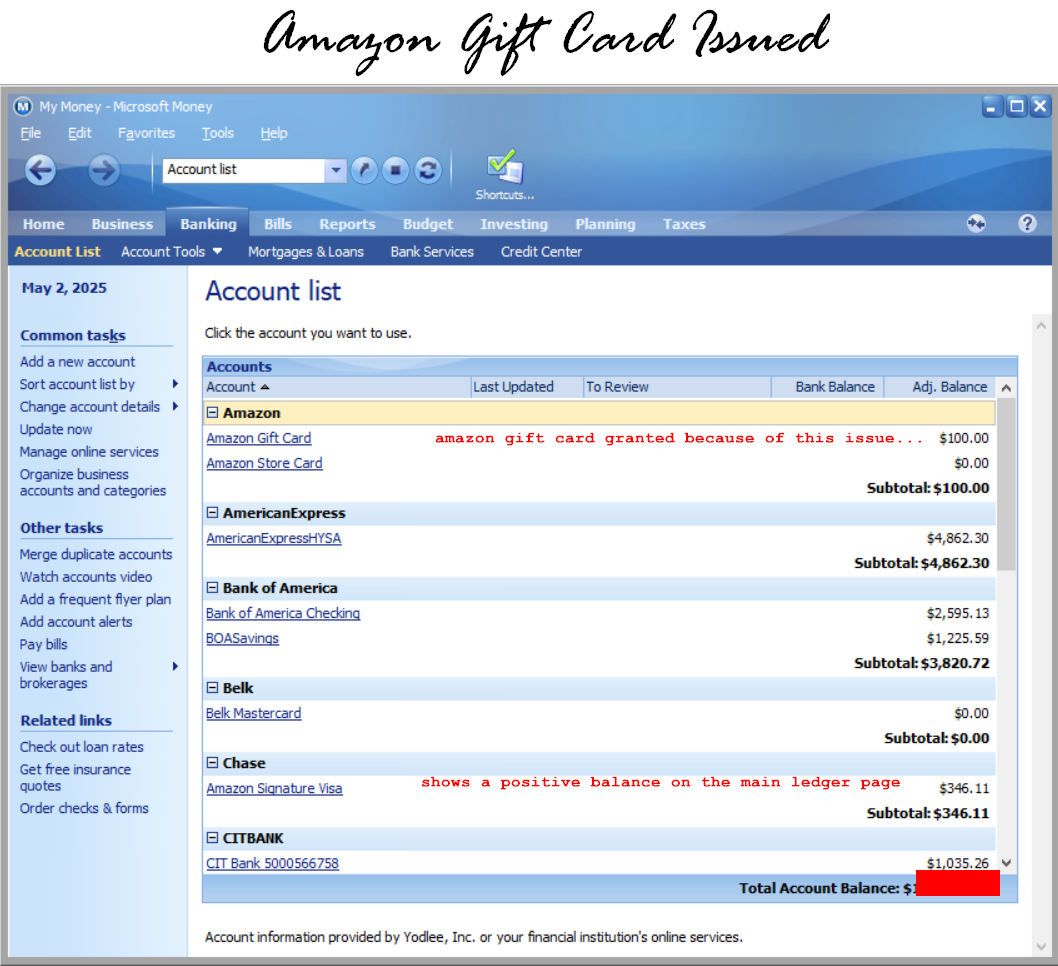Screen dimensions: 1058x966
Task: Open Bank Services in the sub-navigation
Action: 432,252
